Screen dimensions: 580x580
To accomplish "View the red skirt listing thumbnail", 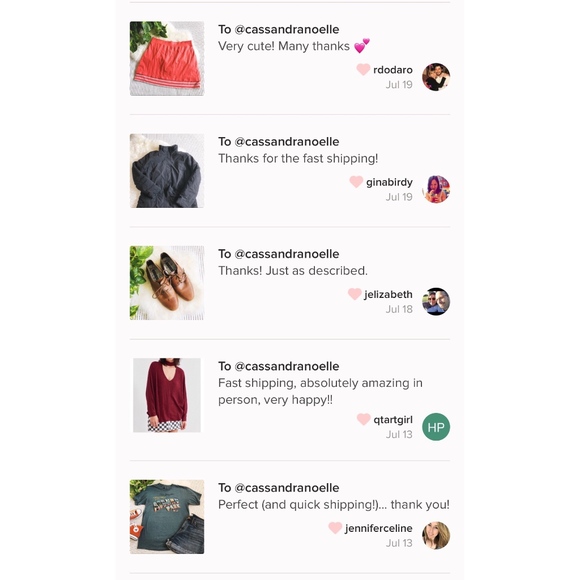I will [x=167, y=58].
